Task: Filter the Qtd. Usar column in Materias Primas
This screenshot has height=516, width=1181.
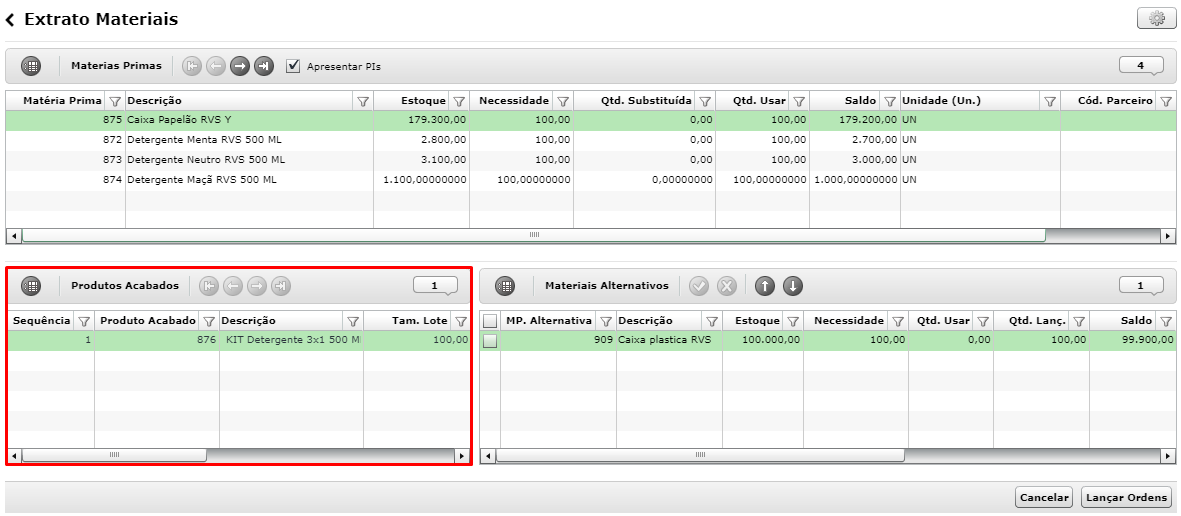Action: 799,101
